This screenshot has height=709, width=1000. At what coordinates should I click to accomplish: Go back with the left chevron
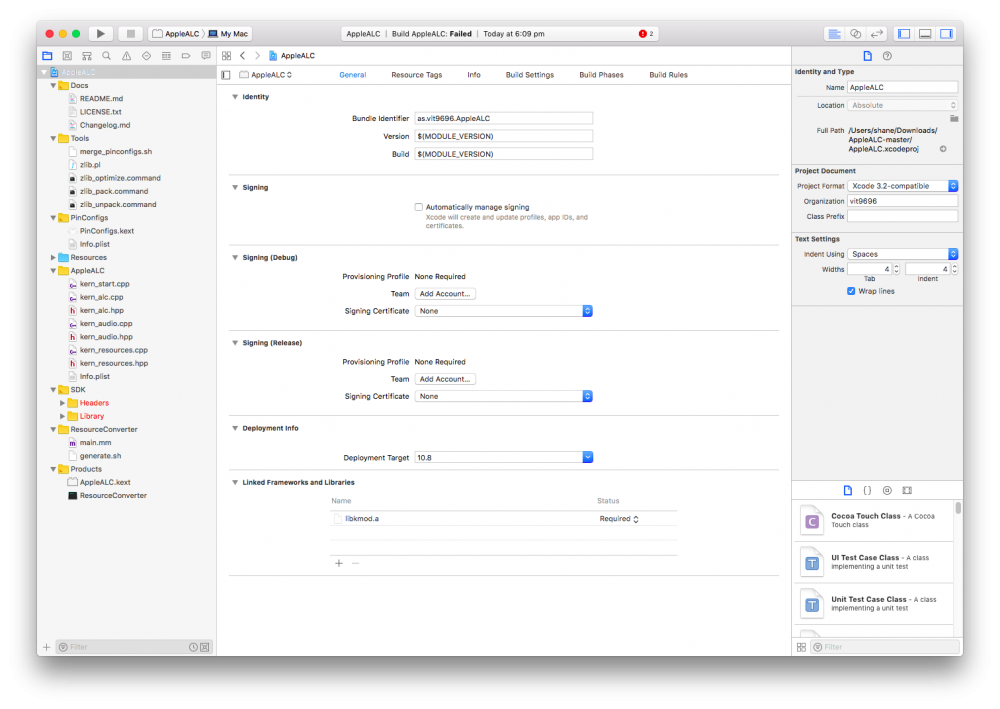(x=243, y=56)
